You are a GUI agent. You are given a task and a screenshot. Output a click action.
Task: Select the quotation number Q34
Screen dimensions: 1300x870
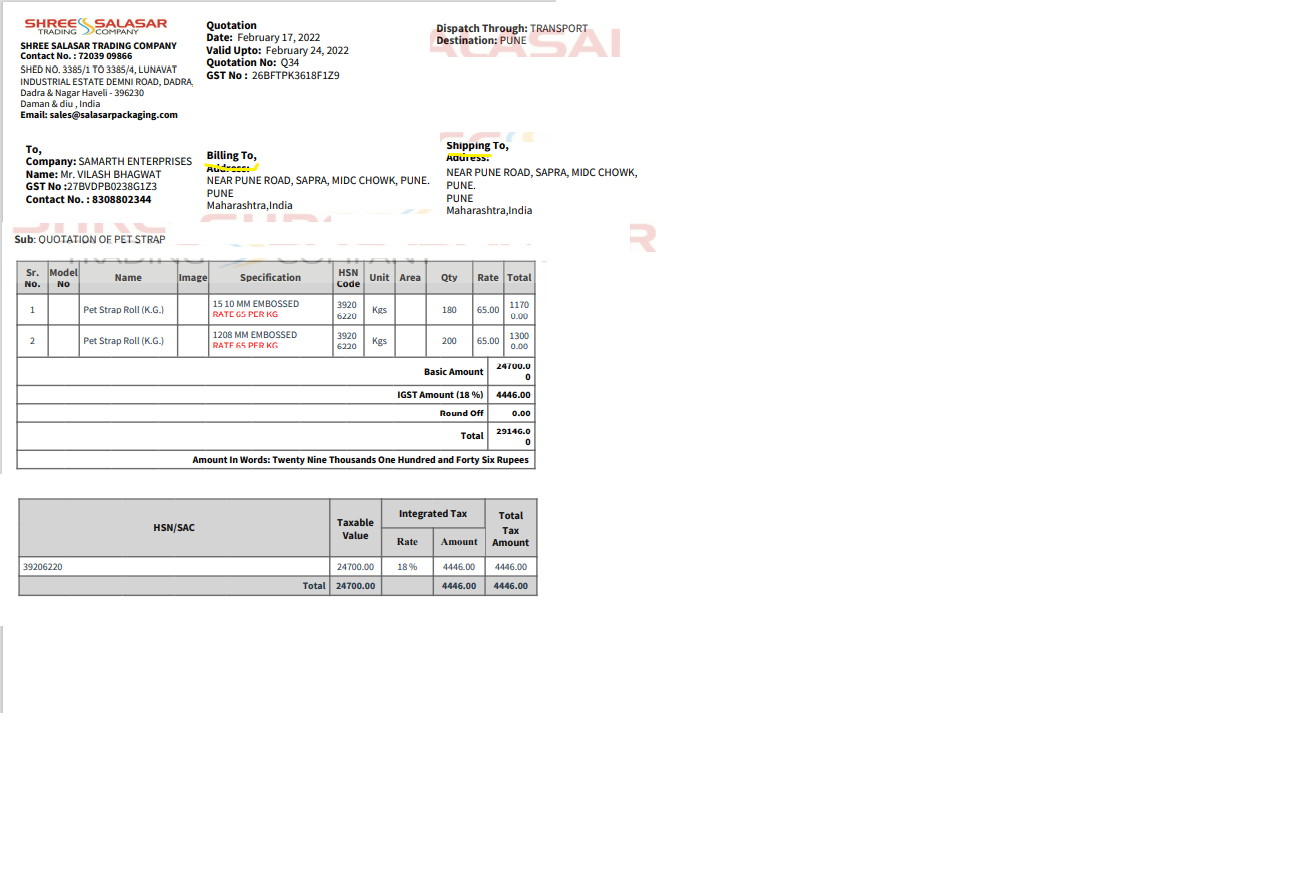(x=289, y=63)
